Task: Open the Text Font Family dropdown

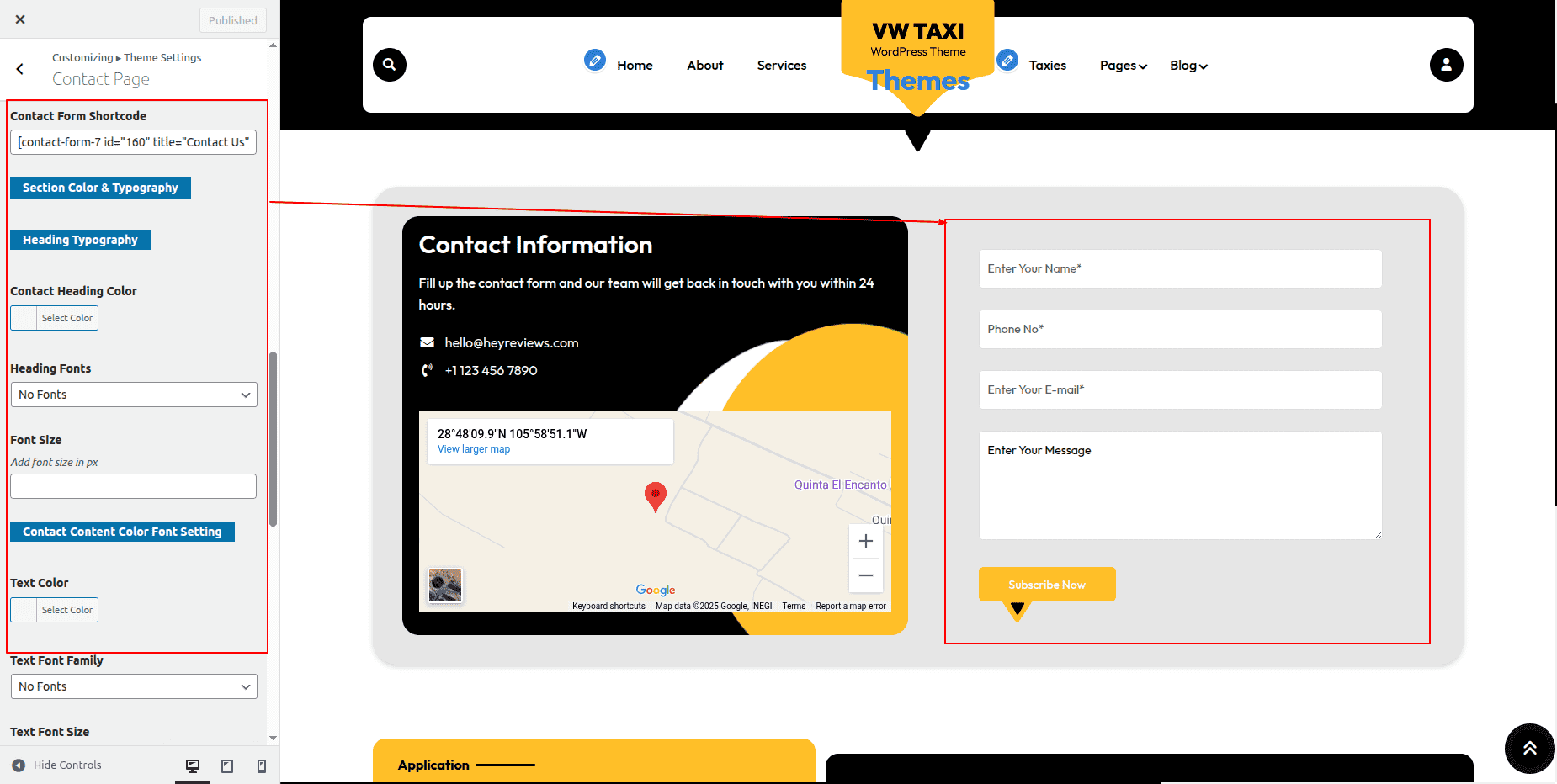Action: [134, 686]
